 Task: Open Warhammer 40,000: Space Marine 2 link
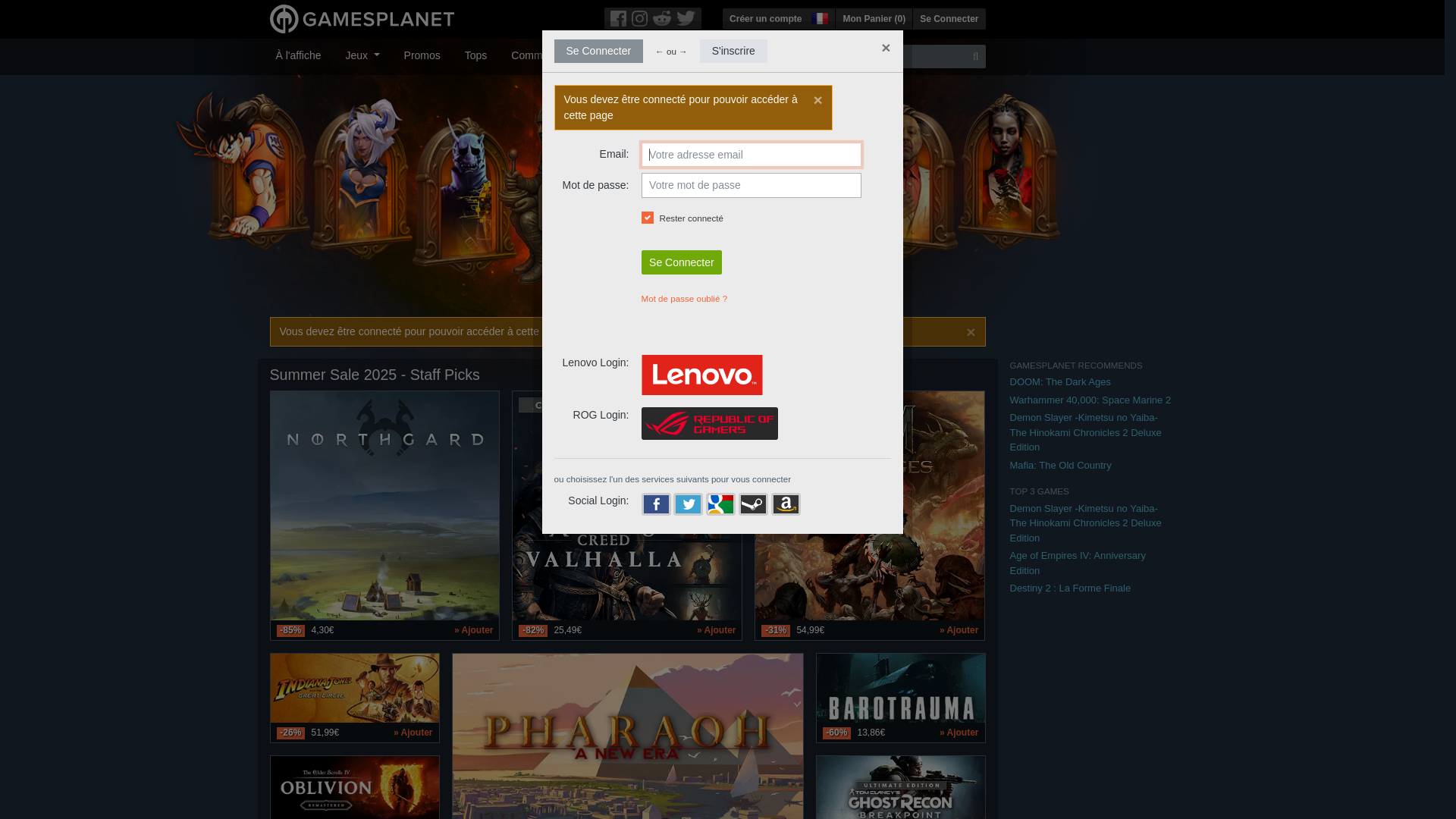(x=1090, y=400)
